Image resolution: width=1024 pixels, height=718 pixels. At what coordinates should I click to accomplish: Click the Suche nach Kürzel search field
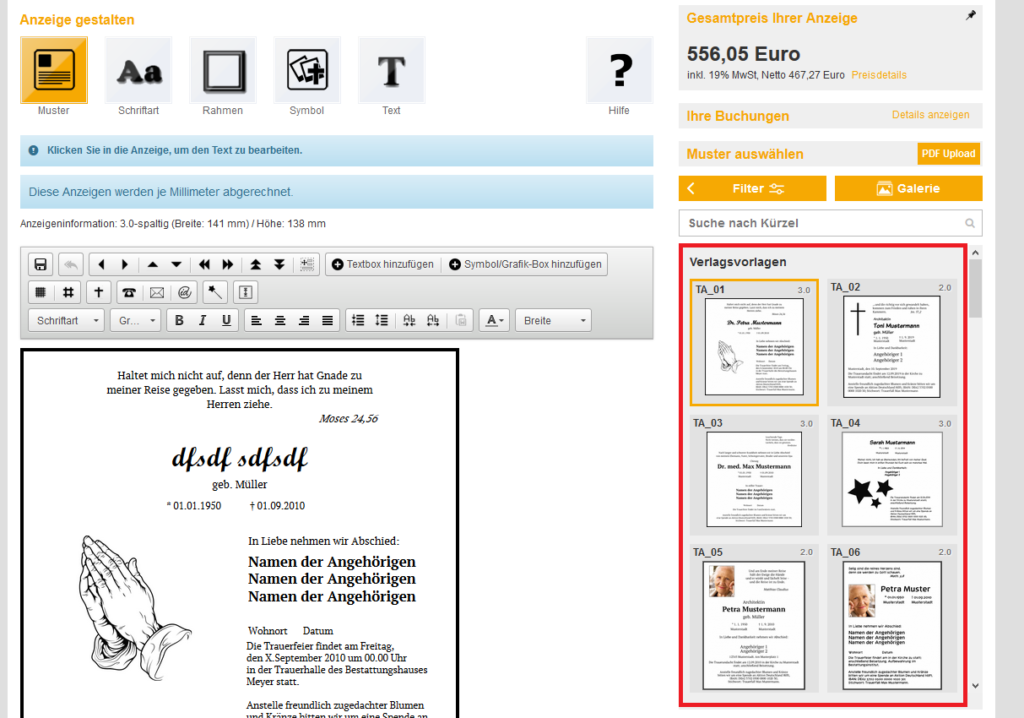point(830,223)
